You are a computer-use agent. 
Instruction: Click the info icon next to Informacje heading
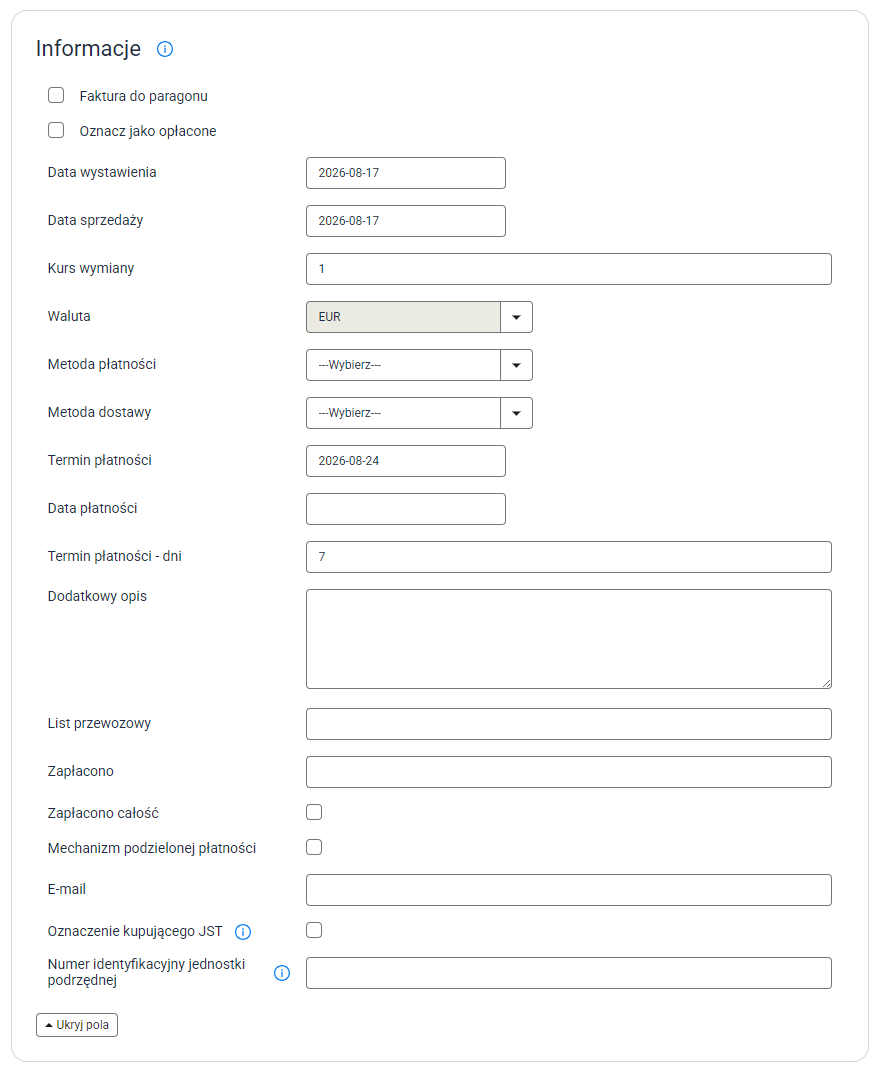click(165, 49)
